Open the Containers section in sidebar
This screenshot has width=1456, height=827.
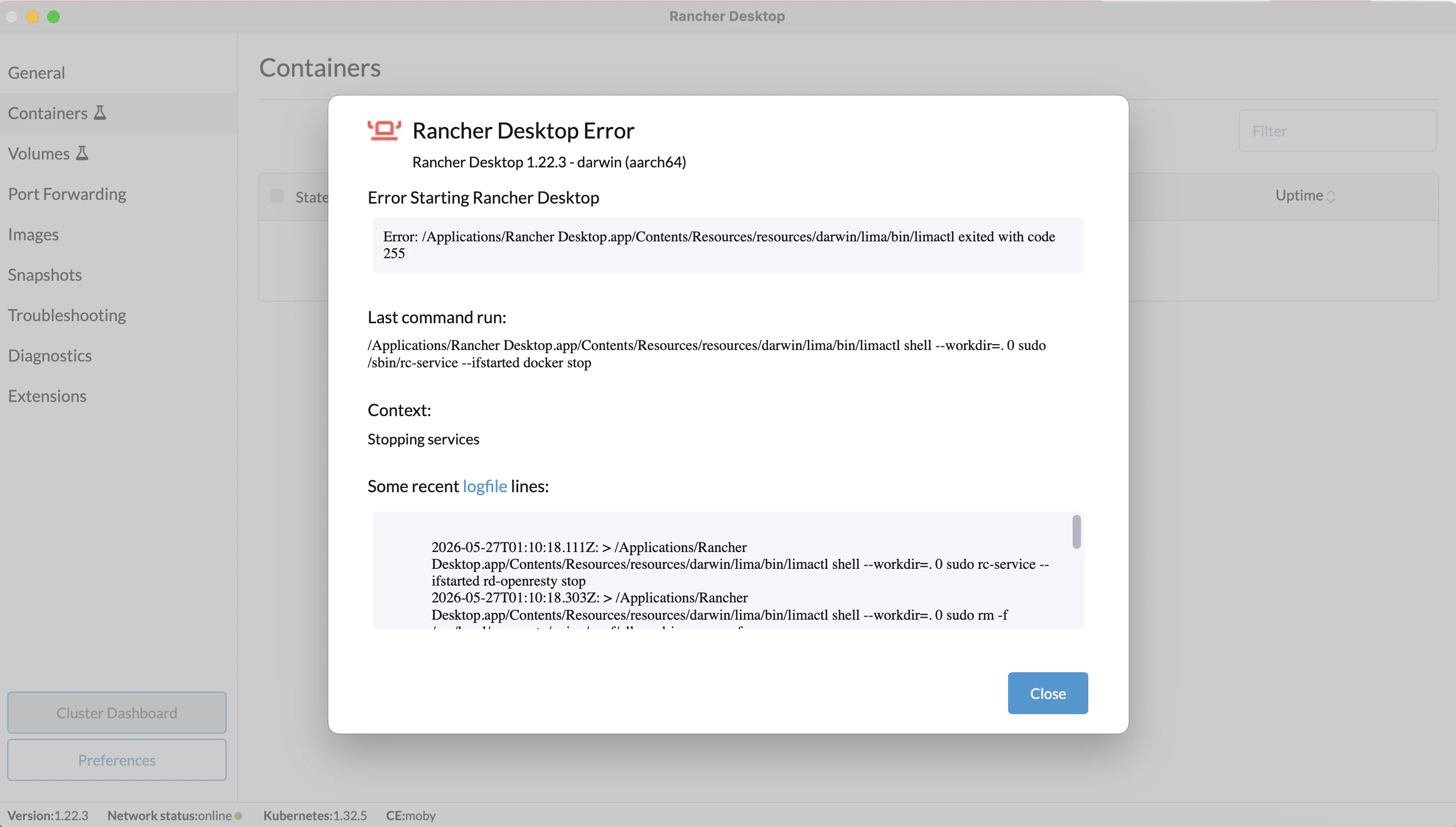(x=119, y=113)
